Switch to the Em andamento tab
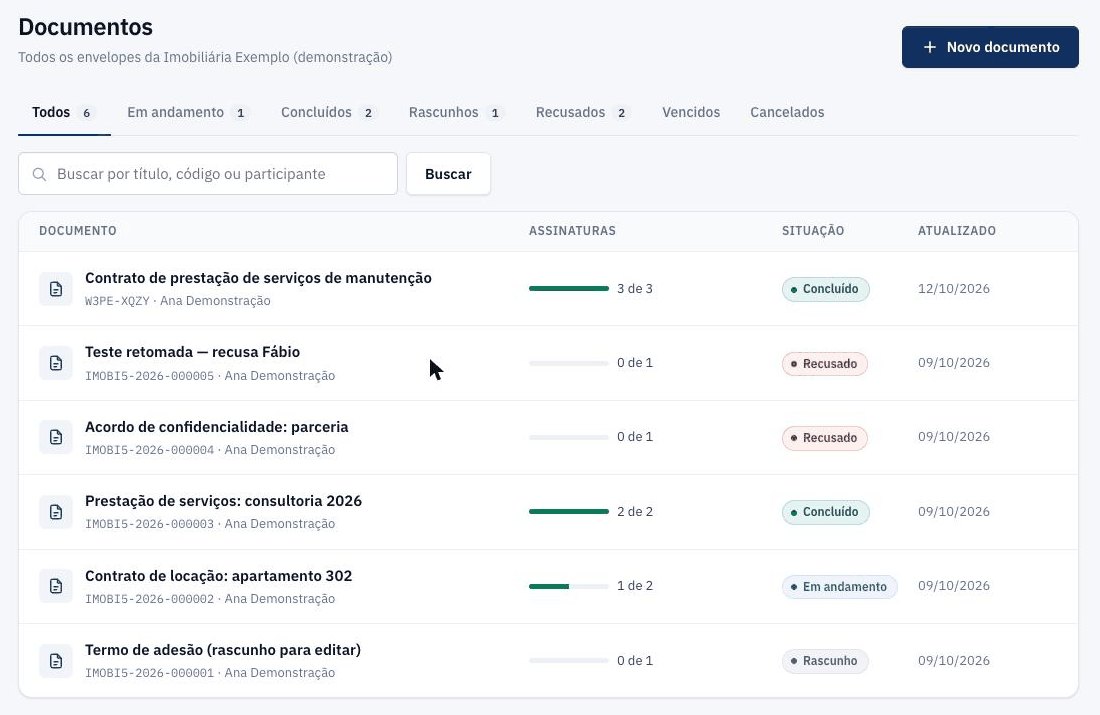The height and width of the screenshot is (715, 1100). click(187, 112)
